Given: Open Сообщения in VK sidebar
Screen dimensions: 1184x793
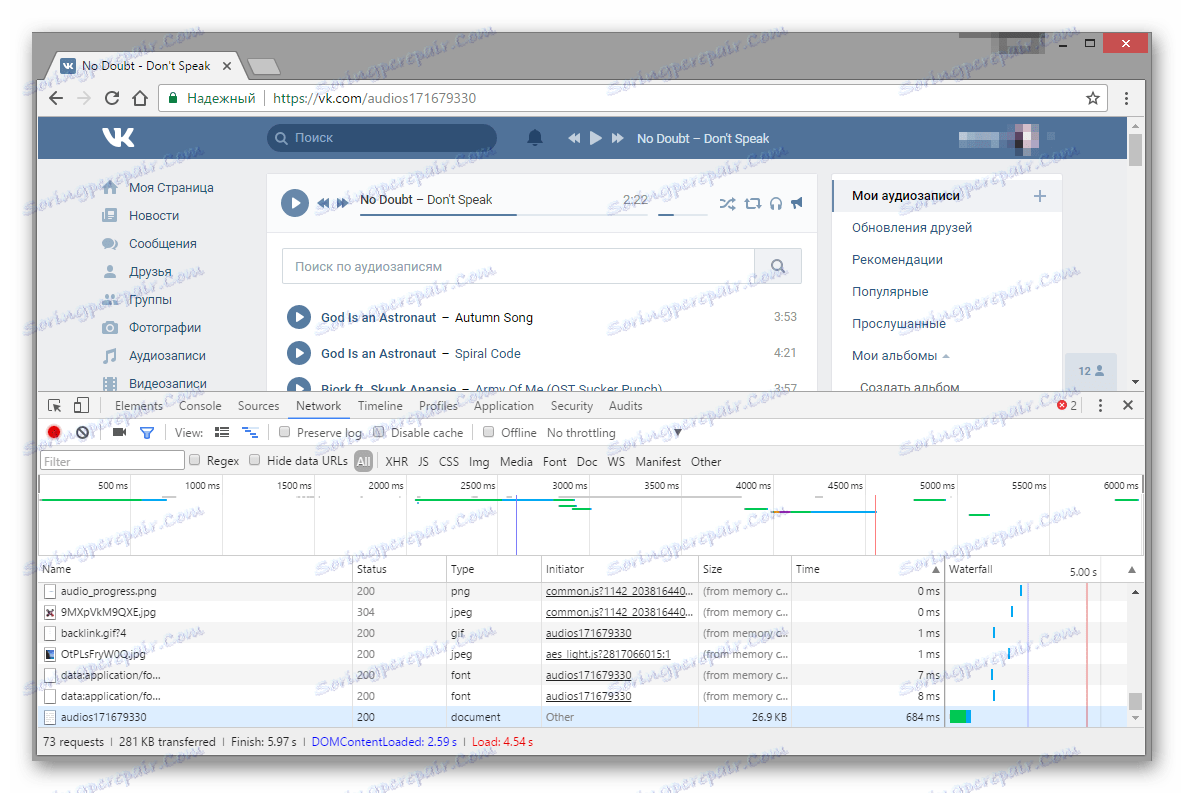Looking at the screenshot, I should coord(162,243).
